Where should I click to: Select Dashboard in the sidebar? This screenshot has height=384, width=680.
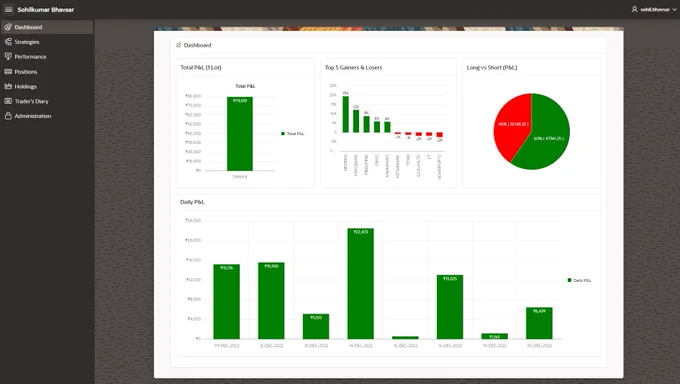click(47, 27)
